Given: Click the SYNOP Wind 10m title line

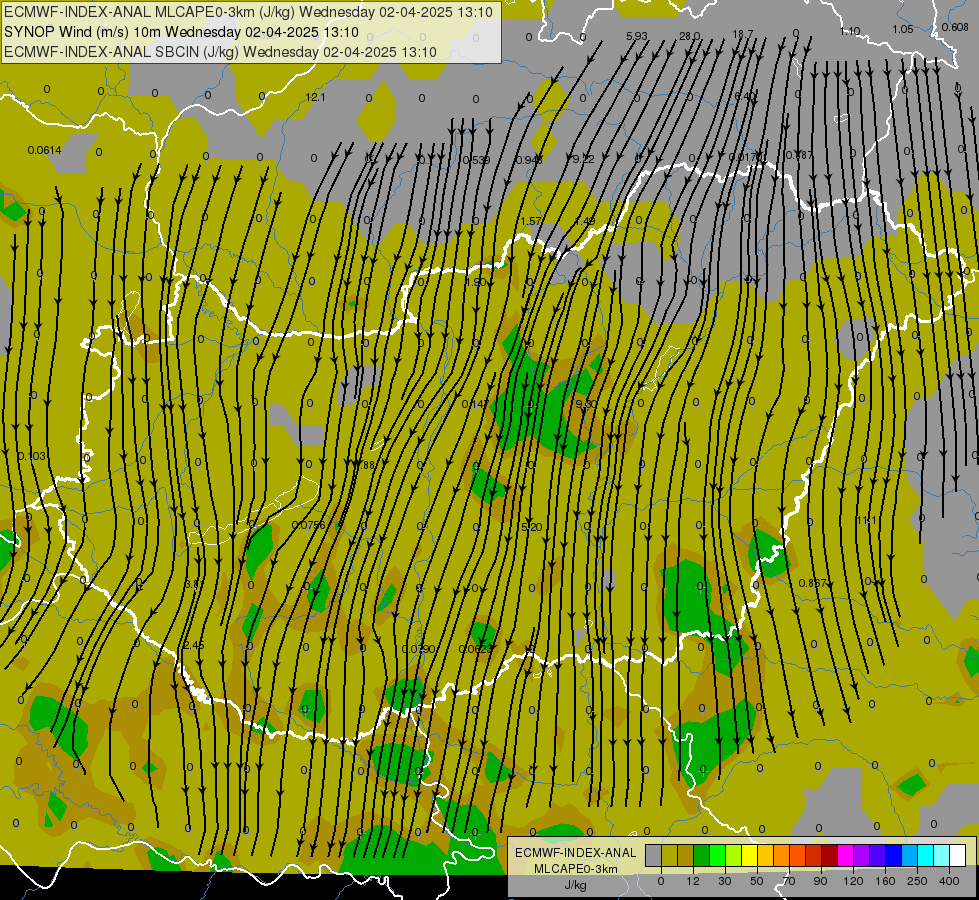Looking at the screenshot, I should pyautogui.click(x=181, y=32).
